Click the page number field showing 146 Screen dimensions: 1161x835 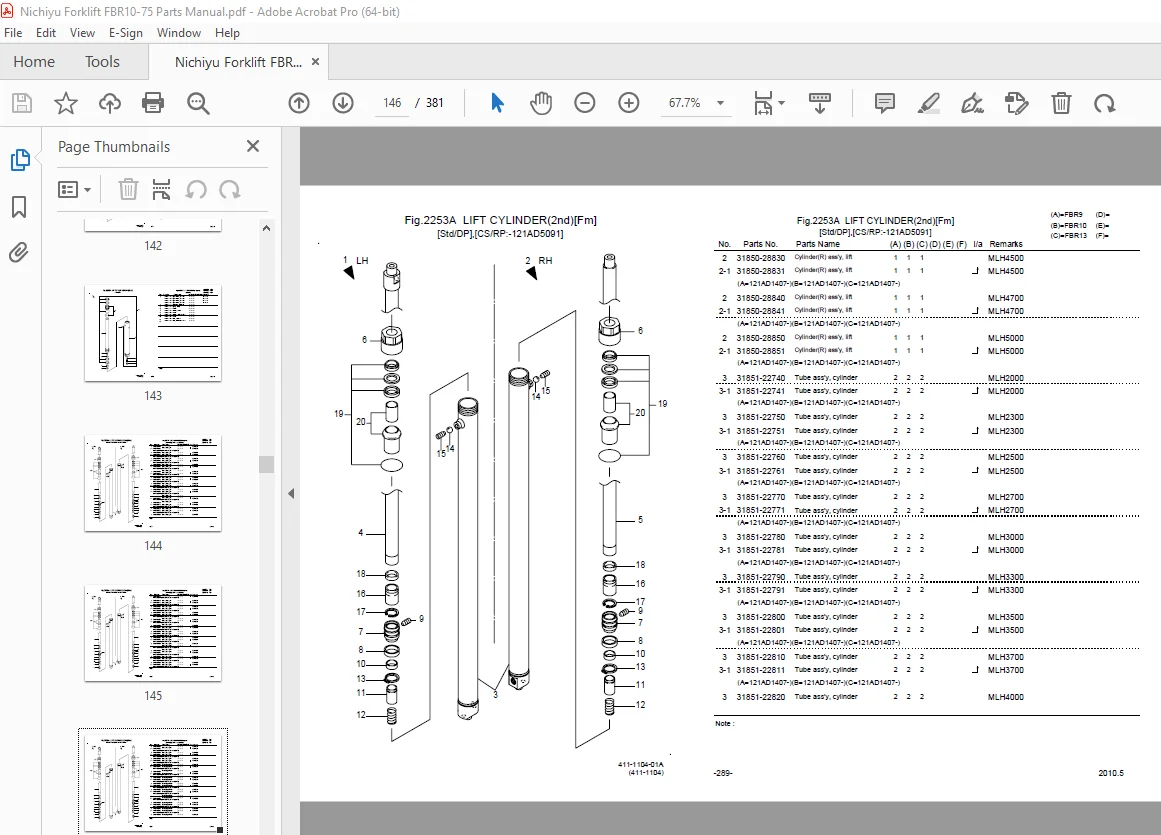392,103
